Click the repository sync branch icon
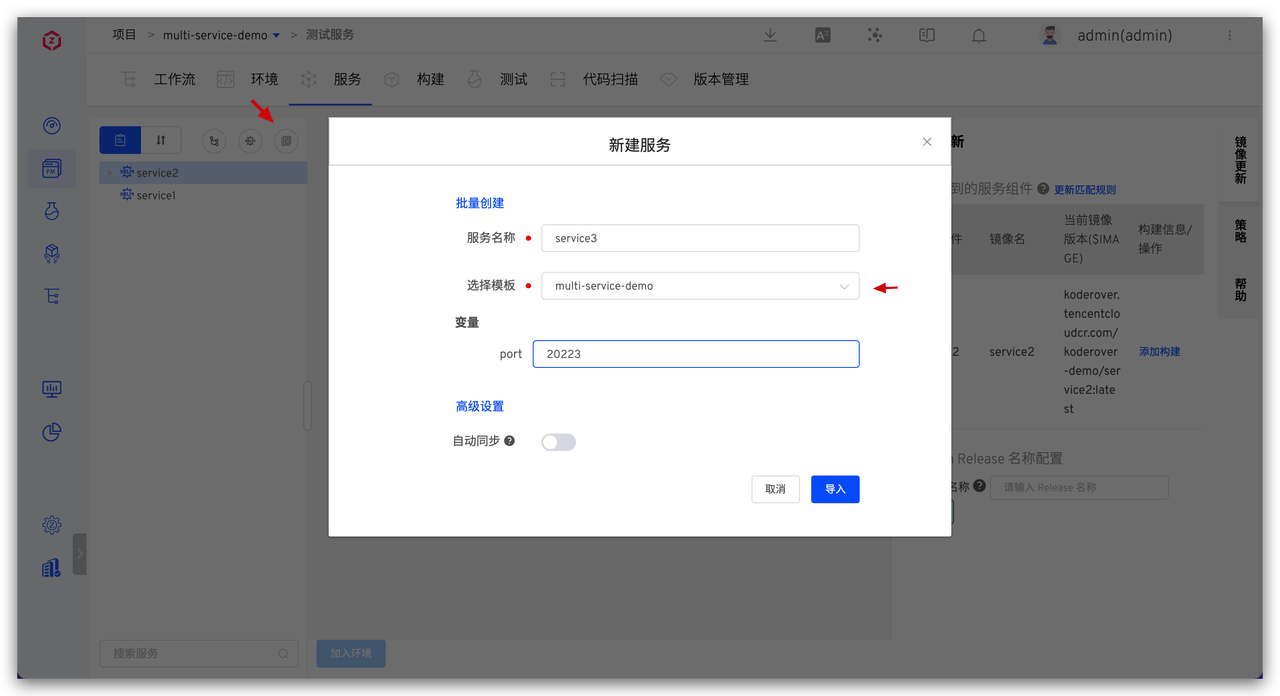The image size is (1280, 696). click(x=214, y=141)
